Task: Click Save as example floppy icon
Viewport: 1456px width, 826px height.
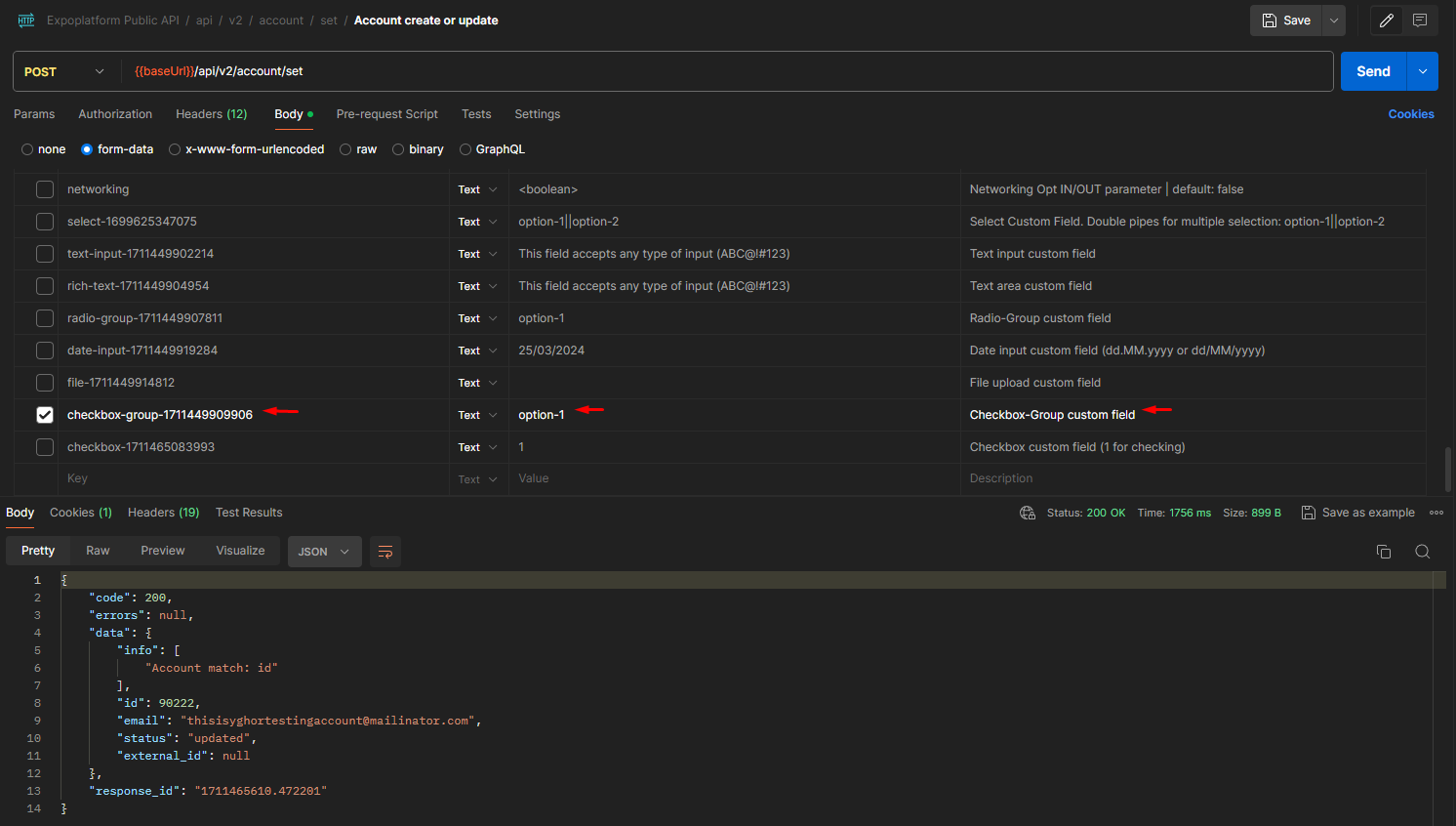Action: (x=1308, y=512)
